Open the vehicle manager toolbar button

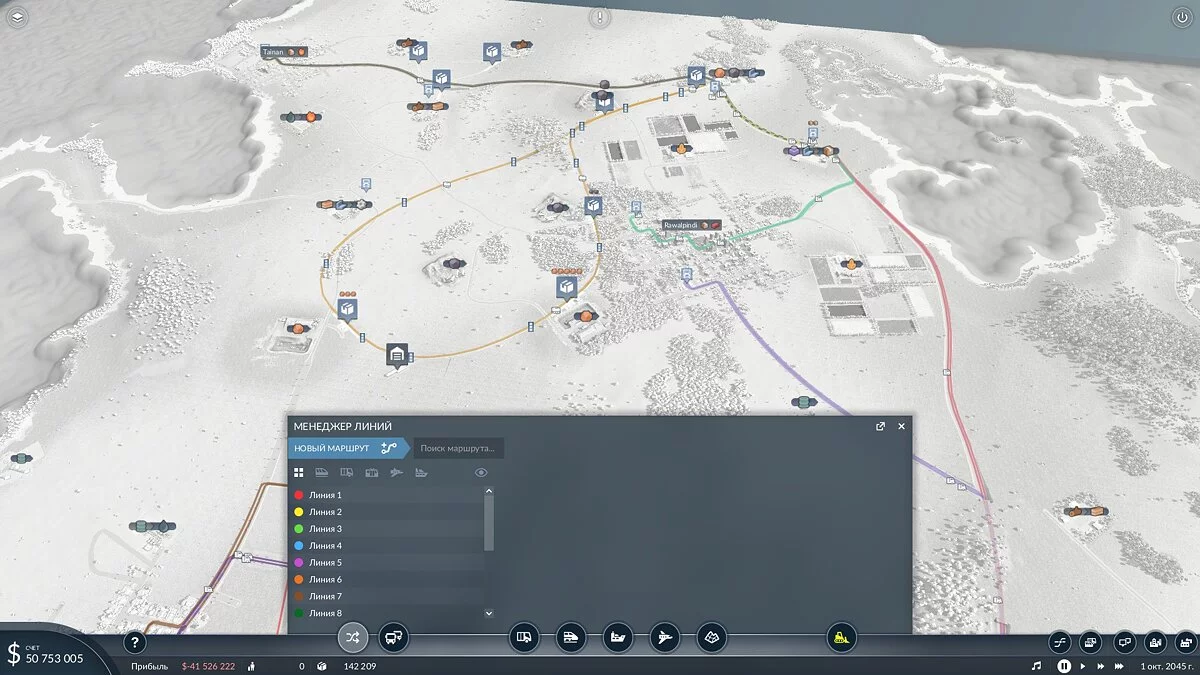click(x=394, y=636)
